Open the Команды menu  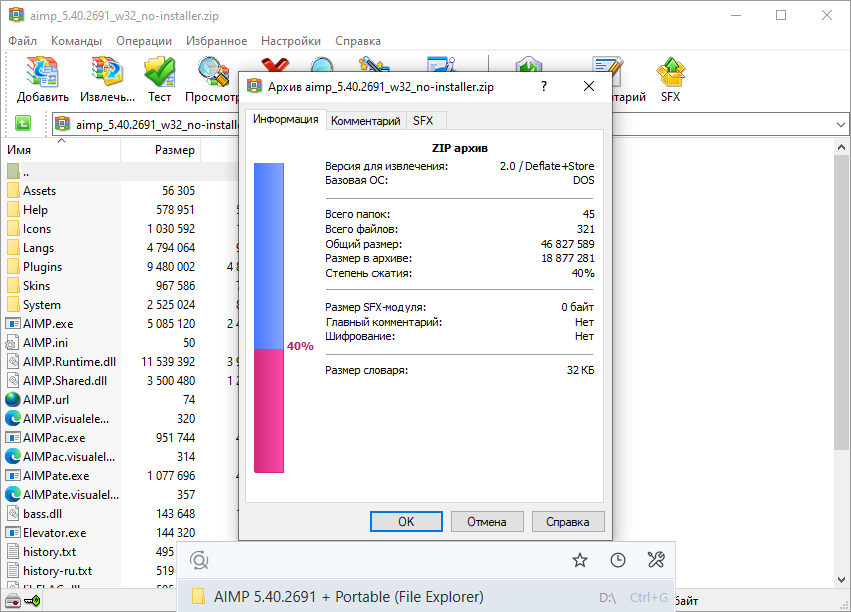(77, 41)
